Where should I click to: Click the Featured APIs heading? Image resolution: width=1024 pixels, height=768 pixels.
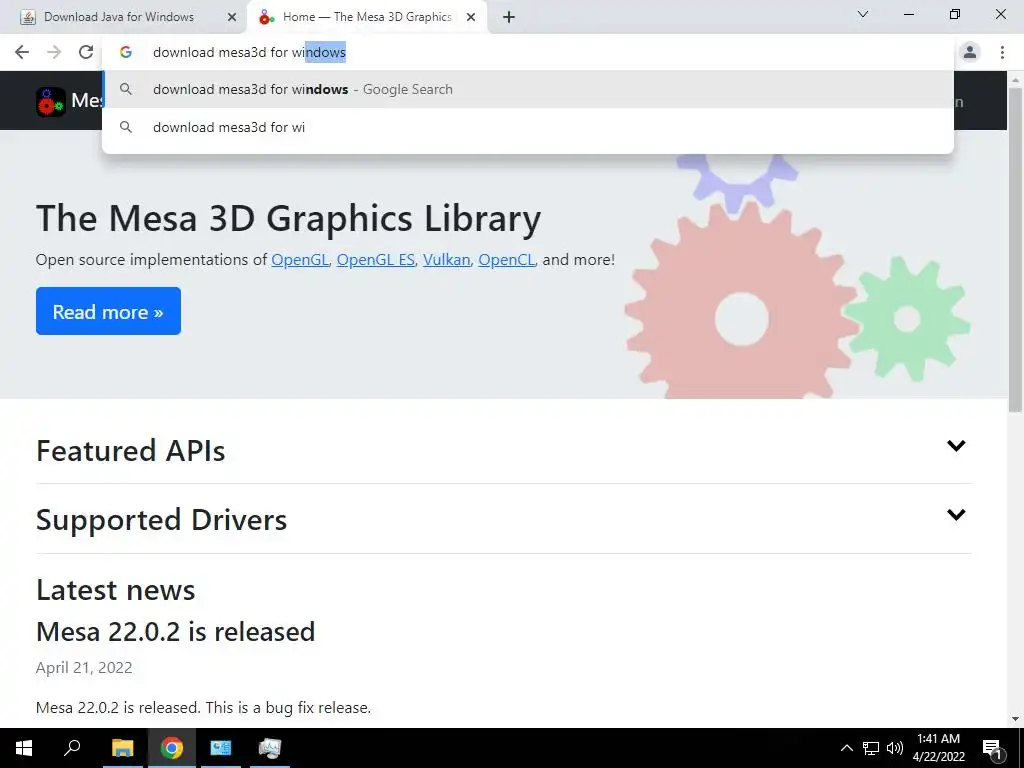click(131, 451)
